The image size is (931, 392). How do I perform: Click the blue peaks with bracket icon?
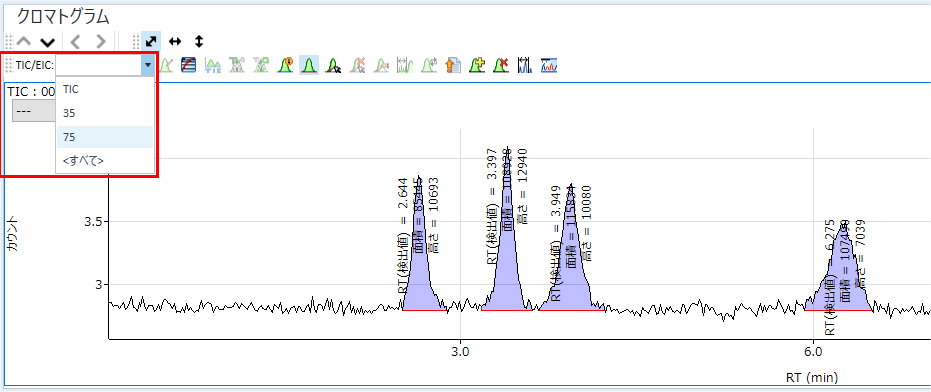pyautogui.click(x=524, y=65)
